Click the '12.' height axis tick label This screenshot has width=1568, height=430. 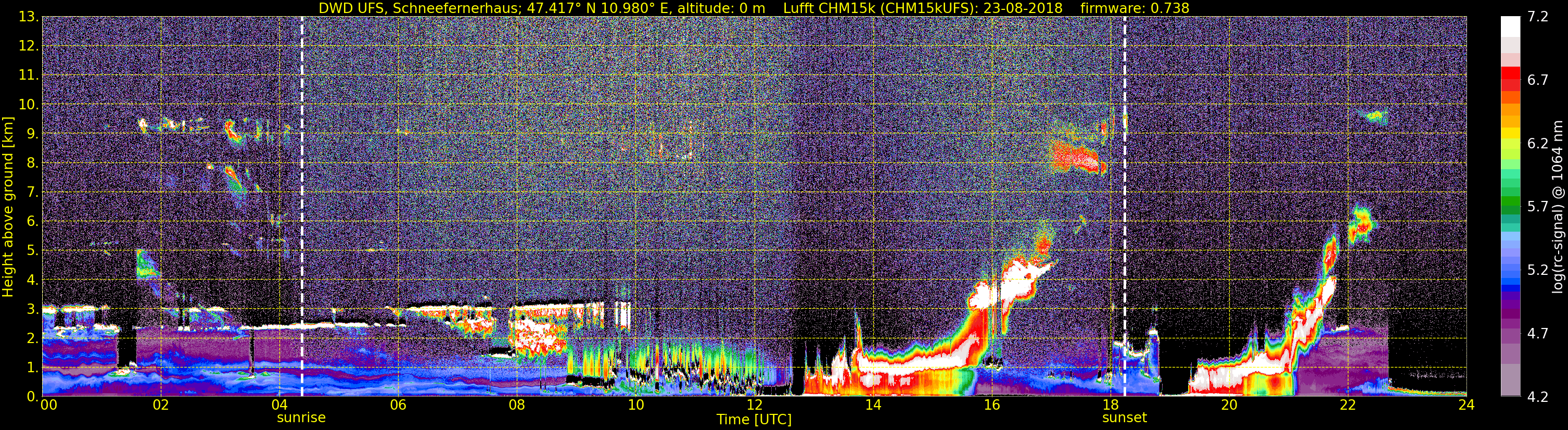click(28, 46)
